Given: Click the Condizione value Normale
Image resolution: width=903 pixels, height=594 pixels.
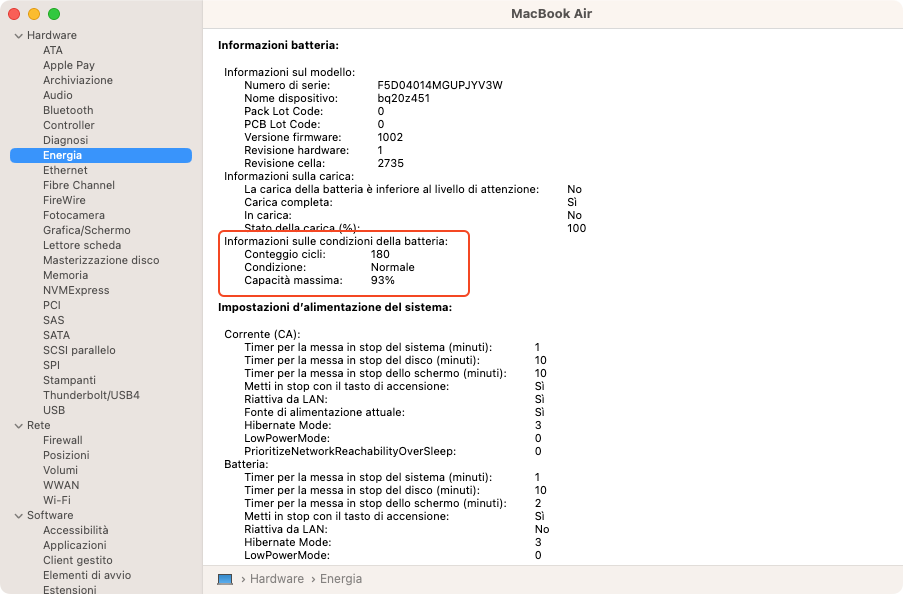Looking at the screenshot, I should coord(393,267).
